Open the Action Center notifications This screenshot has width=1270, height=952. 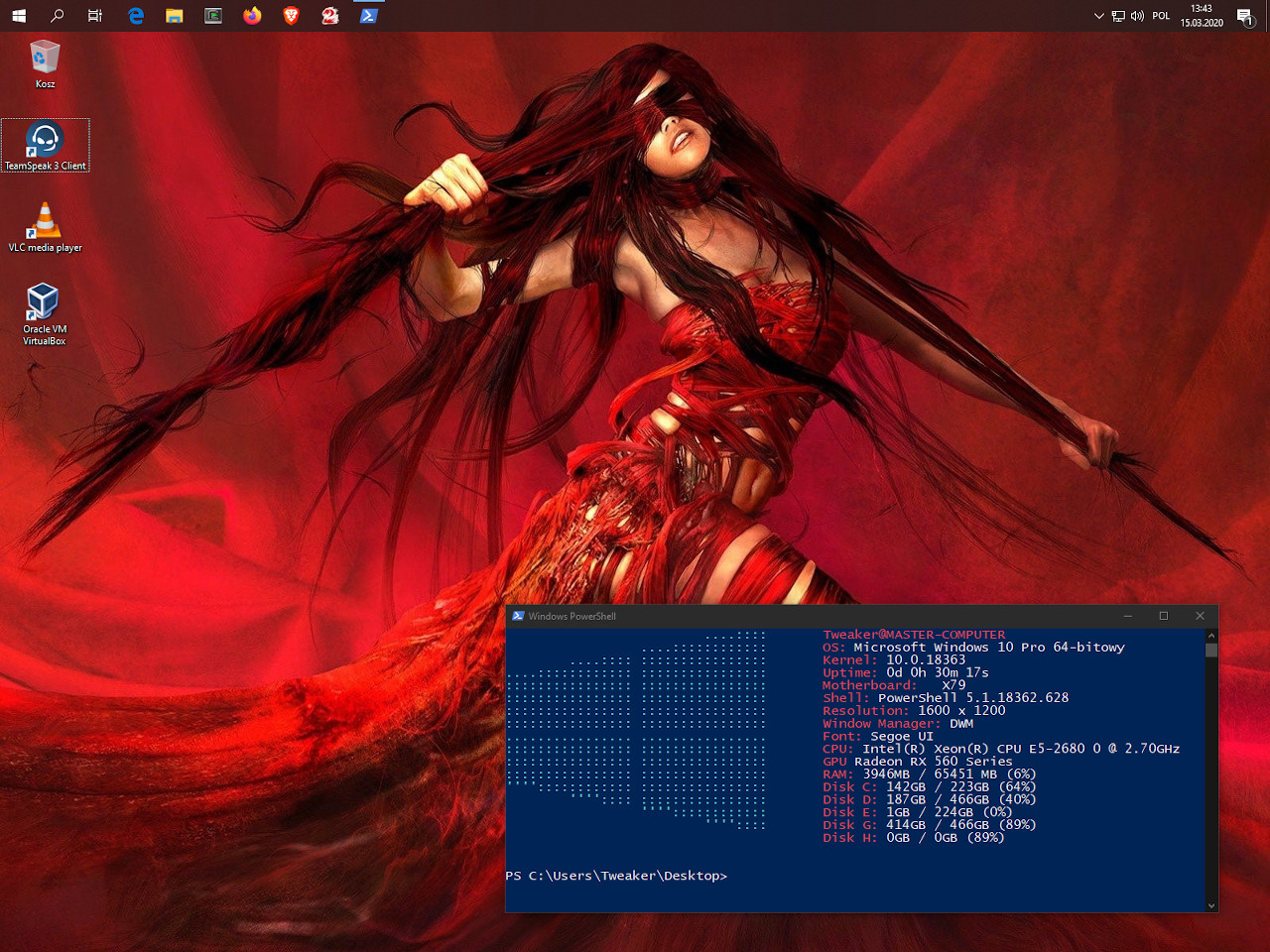1246,16
